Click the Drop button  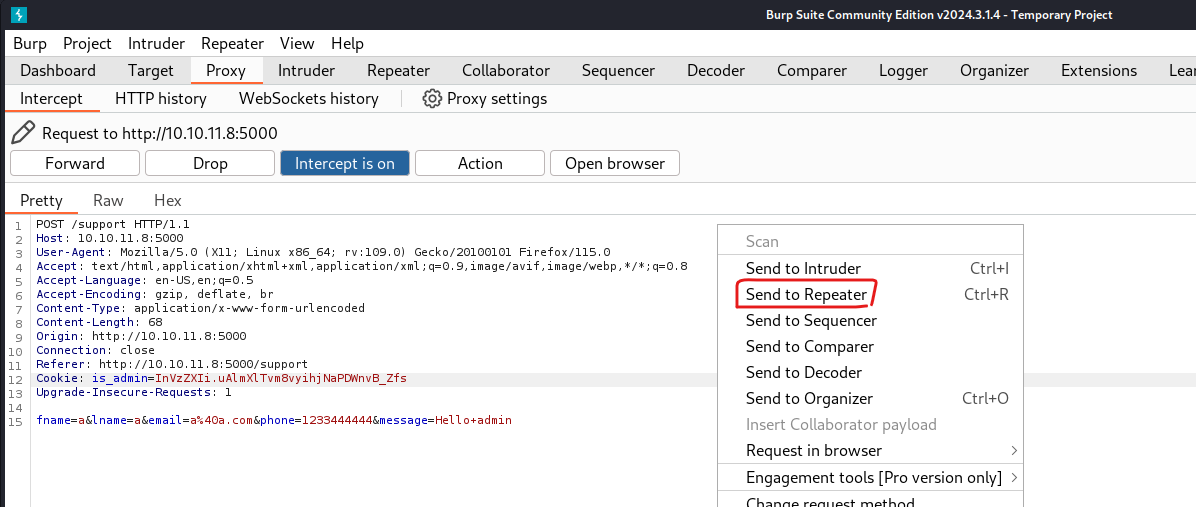(210, 163)
